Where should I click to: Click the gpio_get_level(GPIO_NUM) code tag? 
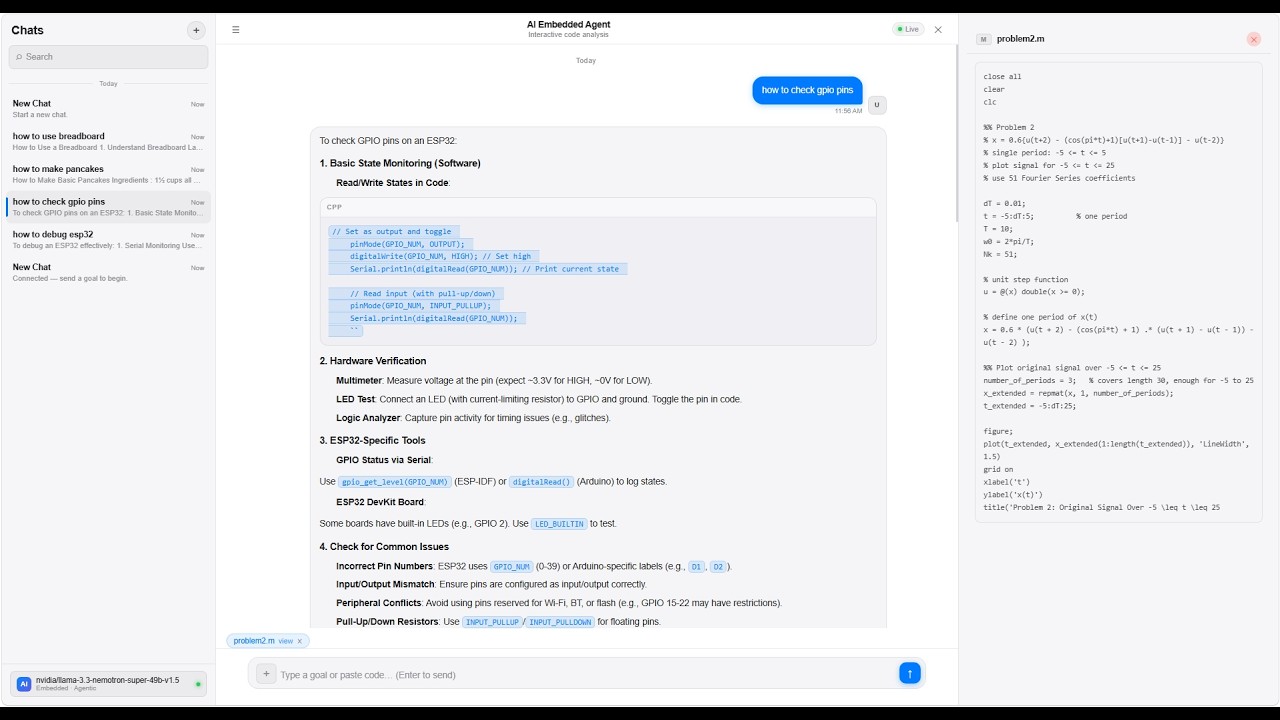(394, 482)
